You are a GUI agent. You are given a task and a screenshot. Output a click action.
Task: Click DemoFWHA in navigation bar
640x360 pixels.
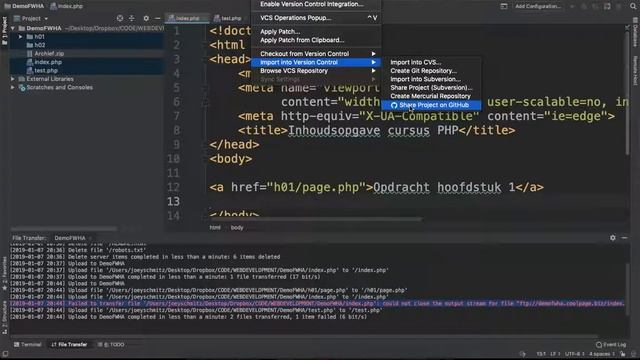click(x=24, y=6)
